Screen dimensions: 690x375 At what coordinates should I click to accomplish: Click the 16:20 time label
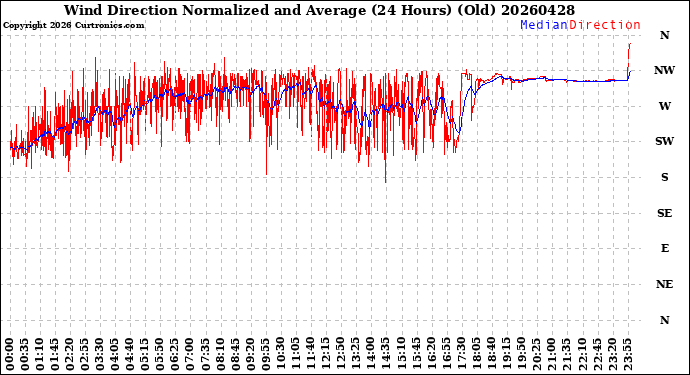[x=431, y=354]
